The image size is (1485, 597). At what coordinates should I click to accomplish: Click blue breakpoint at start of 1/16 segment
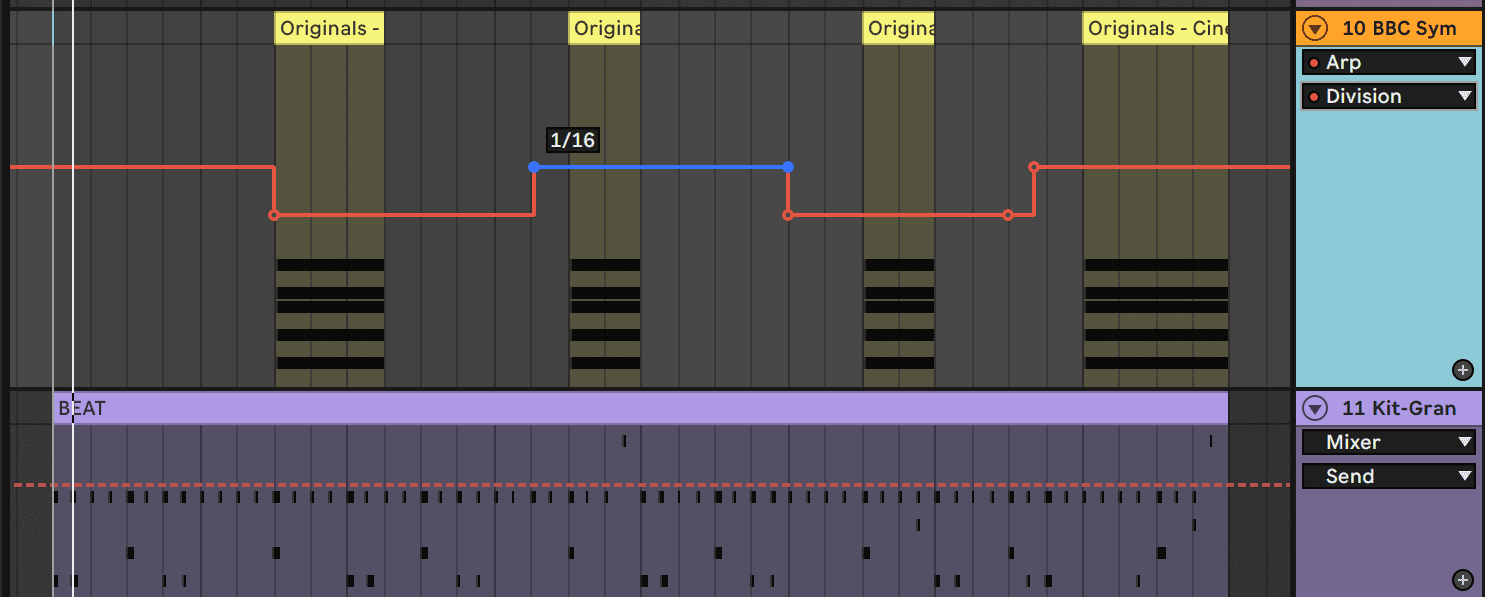[533, 167]
